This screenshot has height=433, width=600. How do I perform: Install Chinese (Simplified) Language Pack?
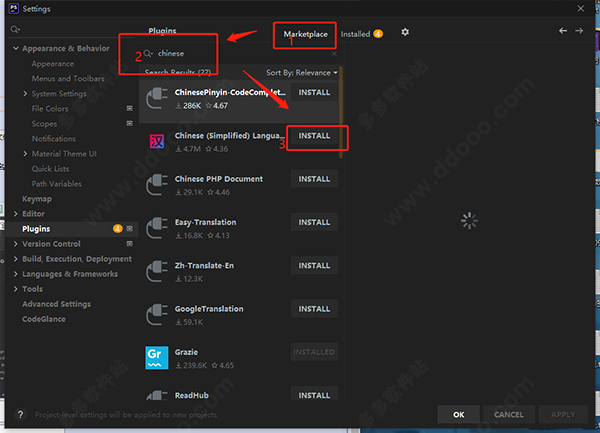click(314, 136)
